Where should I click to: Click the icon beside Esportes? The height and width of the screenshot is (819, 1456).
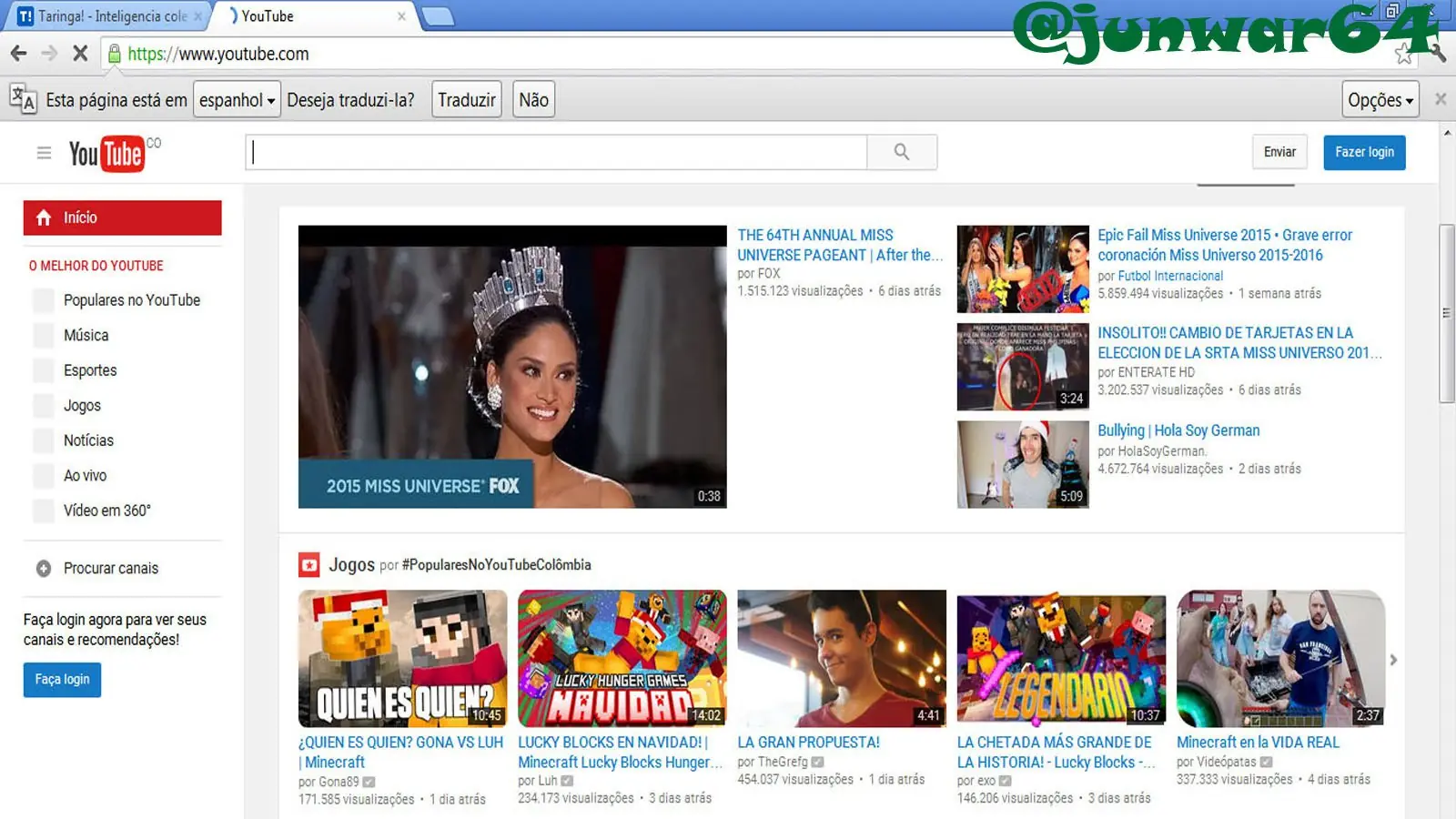coord(43,370)
